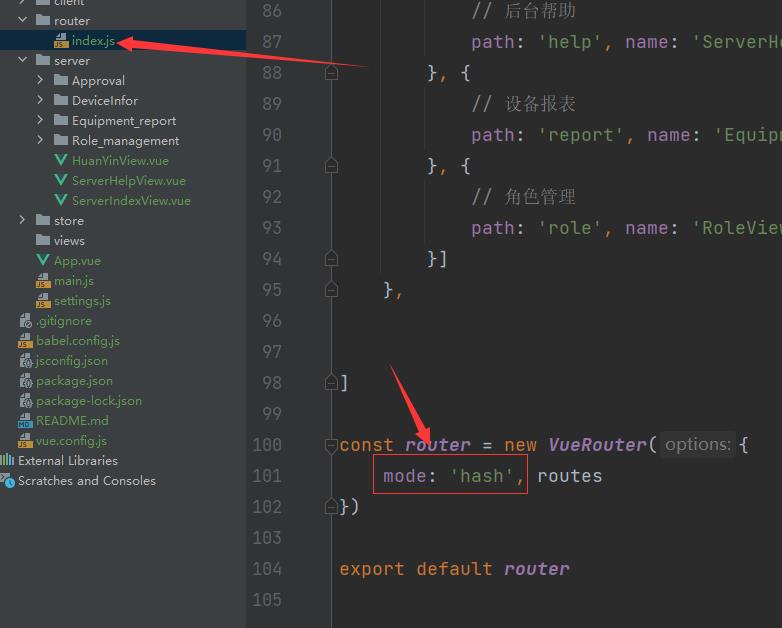
Task: Toggle code fold marker on line 88
Action: coord(331,73)
